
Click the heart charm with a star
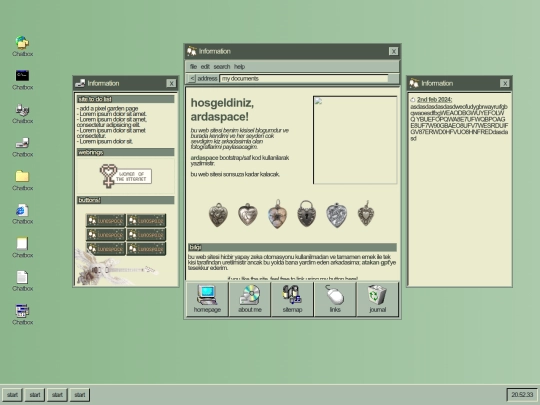pyautogui.click(x=277, y=214)
